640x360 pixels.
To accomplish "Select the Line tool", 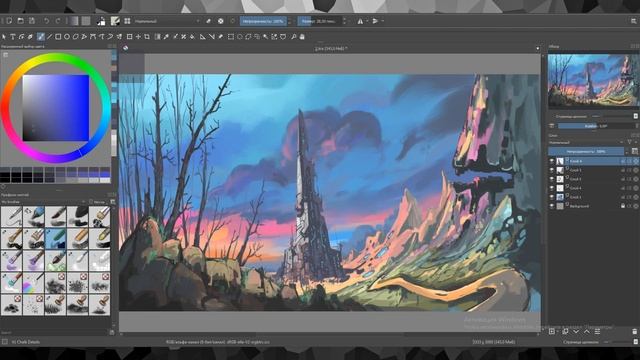I will [49, 37].
